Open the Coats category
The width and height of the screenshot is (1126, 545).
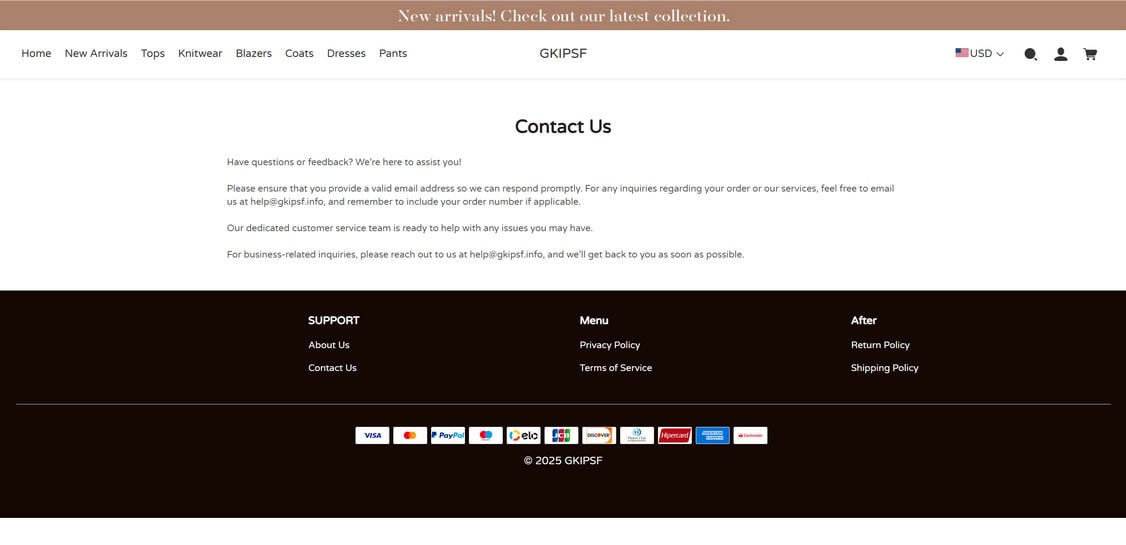tap(299, 53)
